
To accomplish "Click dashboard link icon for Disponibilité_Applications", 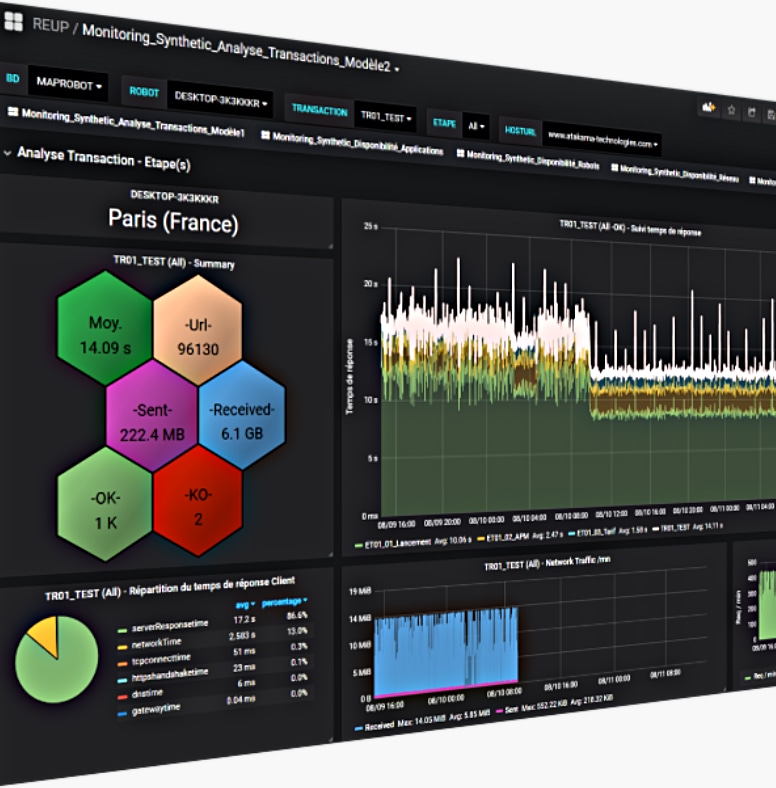I will point(266,135).
